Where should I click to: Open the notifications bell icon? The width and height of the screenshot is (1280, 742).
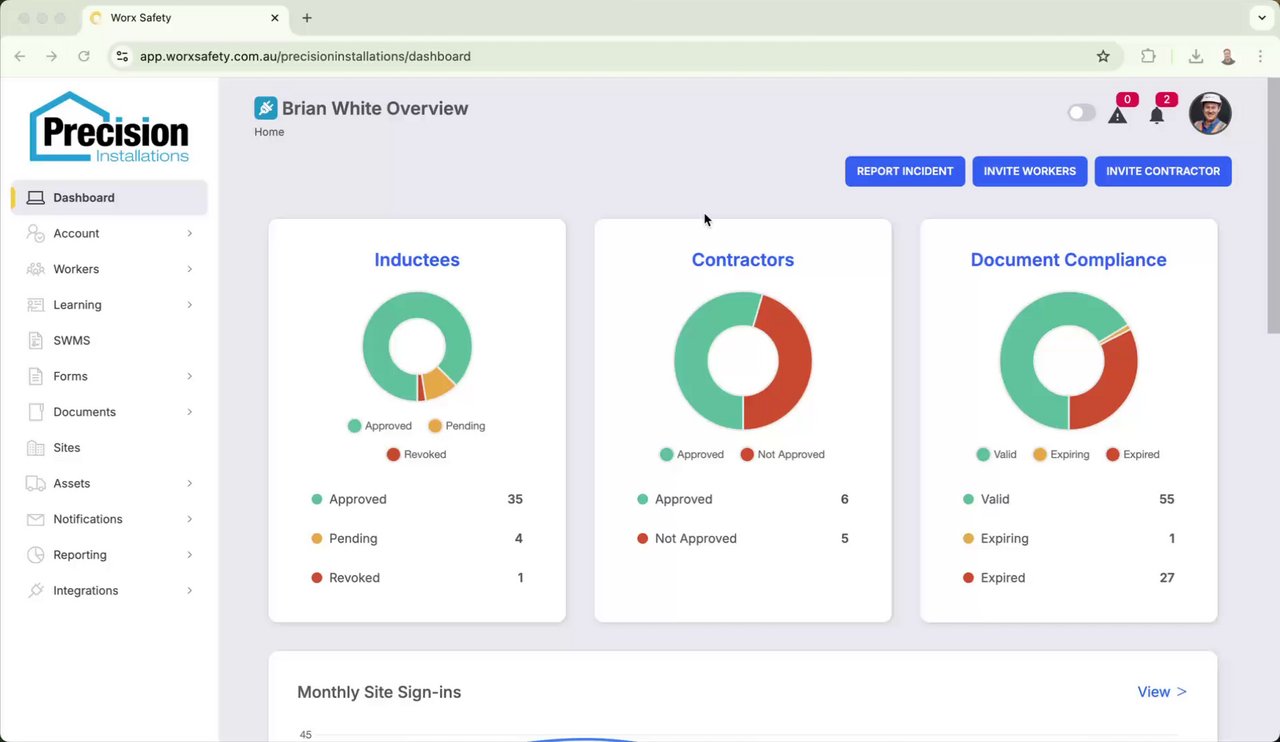1157,115
